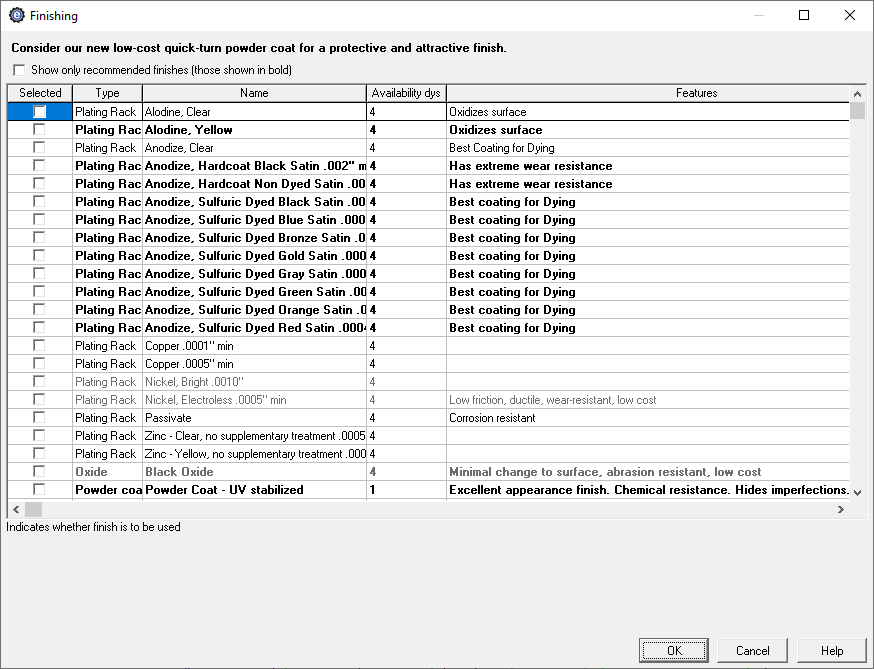The image size is (874, 669).
Task: Check Anodize, Hardcoat Non Dyed Satin finish
Action: coord(40,183)
